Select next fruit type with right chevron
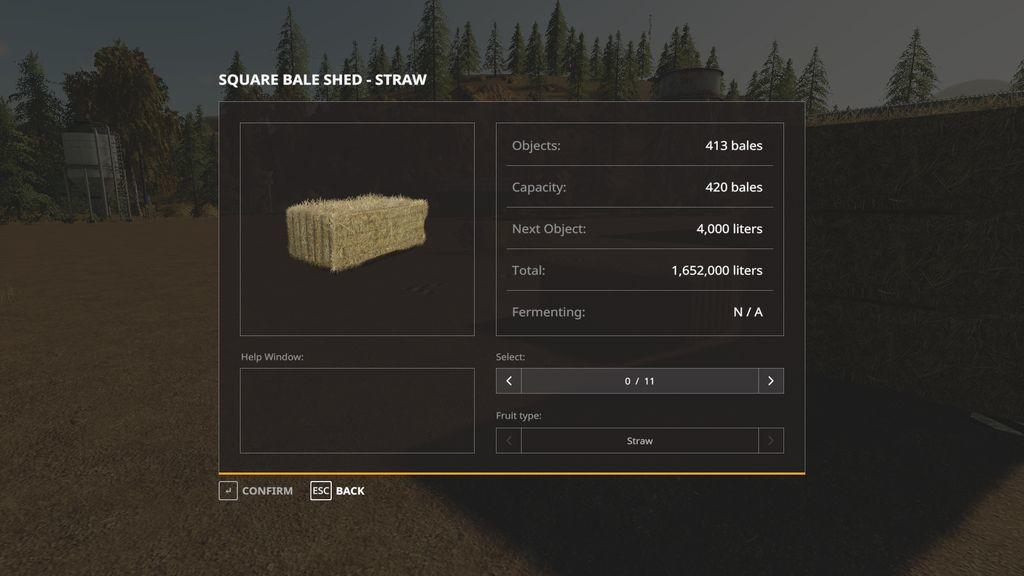The image size is (1024, 576). coord(770,441)
